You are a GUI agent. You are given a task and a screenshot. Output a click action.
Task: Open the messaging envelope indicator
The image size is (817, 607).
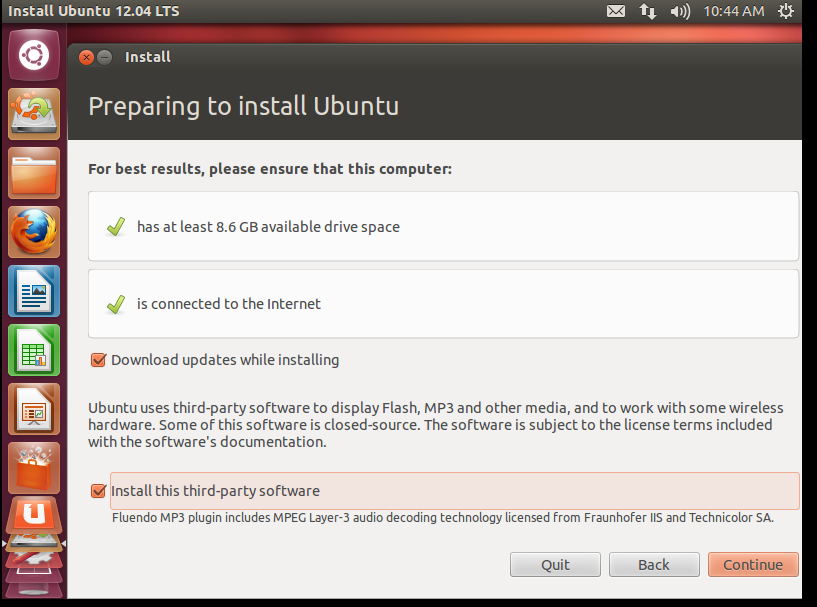pos(616,11)
